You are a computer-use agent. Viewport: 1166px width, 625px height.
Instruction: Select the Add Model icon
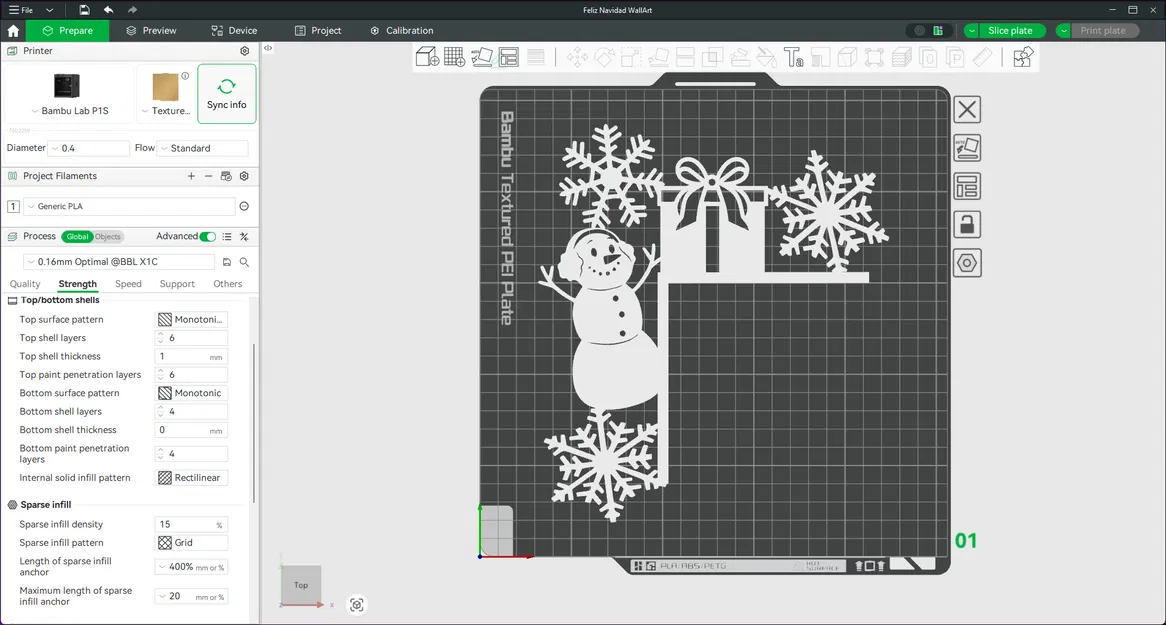427,57
